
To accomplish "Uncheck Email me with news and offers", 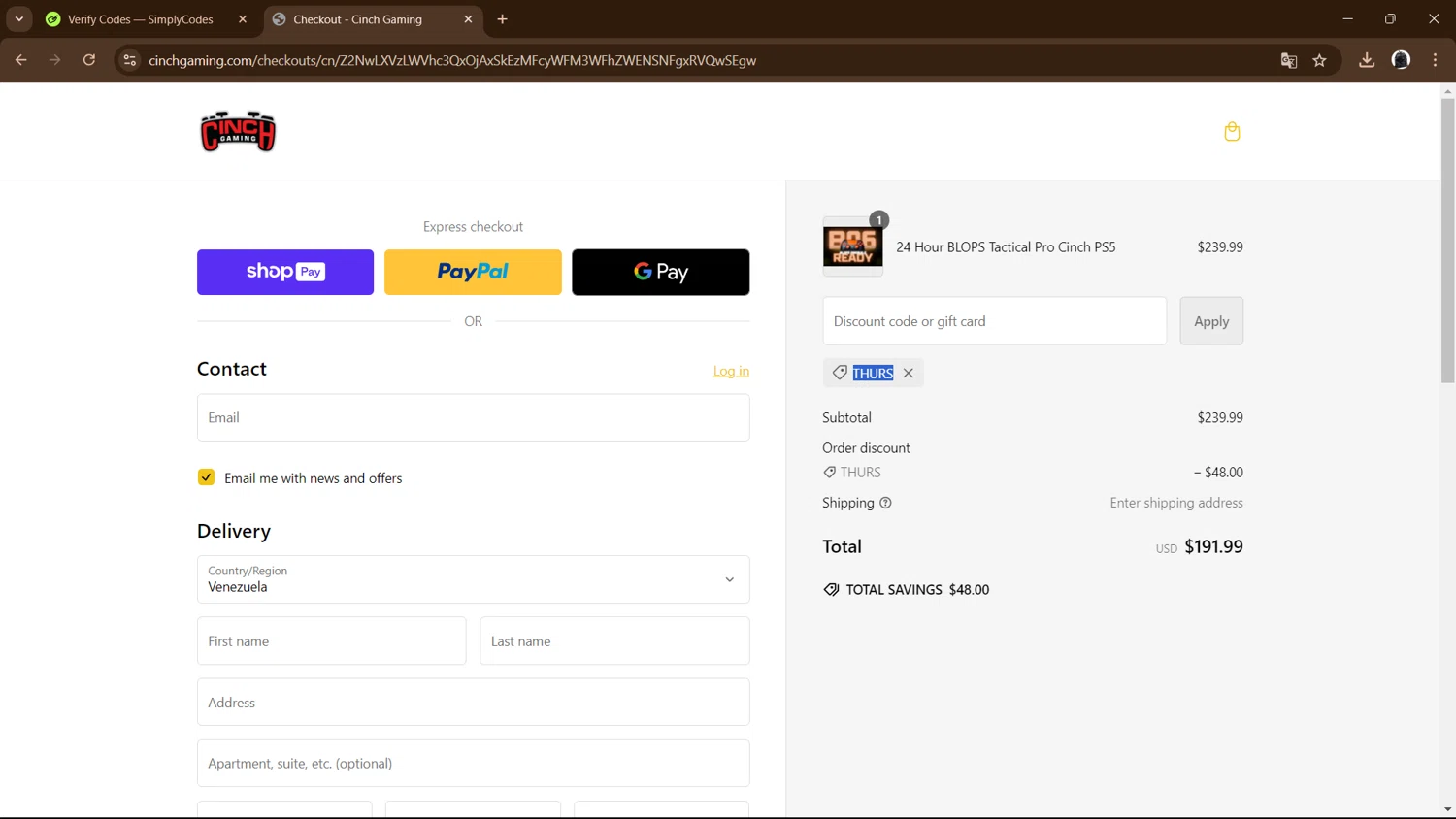I will [206, 477].
